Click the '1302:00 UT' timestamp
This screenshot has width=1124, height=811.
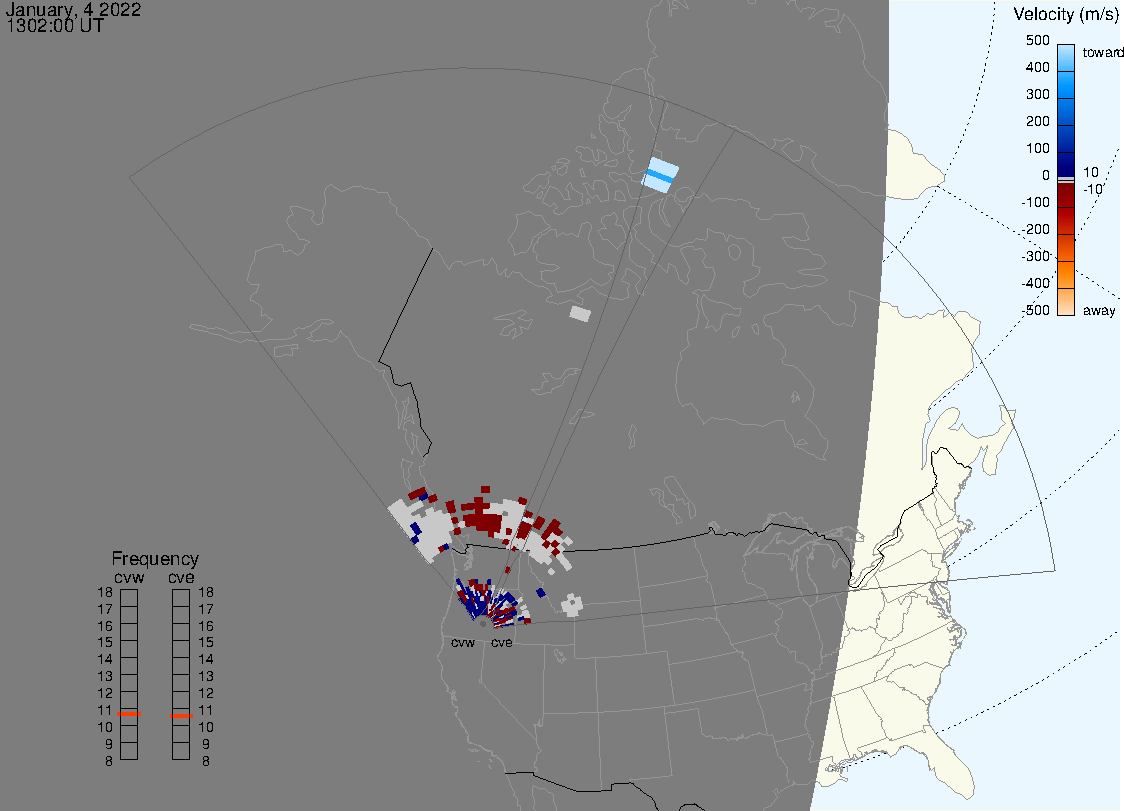point(55,26)
